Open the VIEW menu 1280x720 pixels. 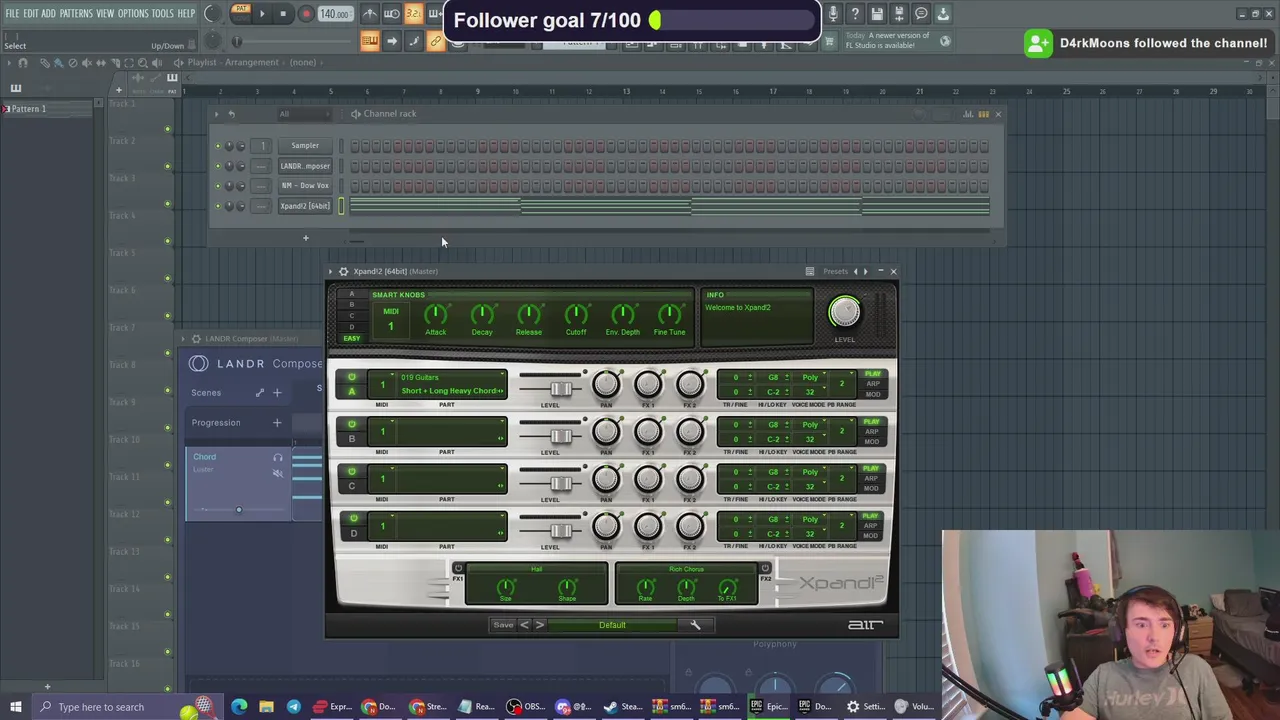[x=105, y=13]
